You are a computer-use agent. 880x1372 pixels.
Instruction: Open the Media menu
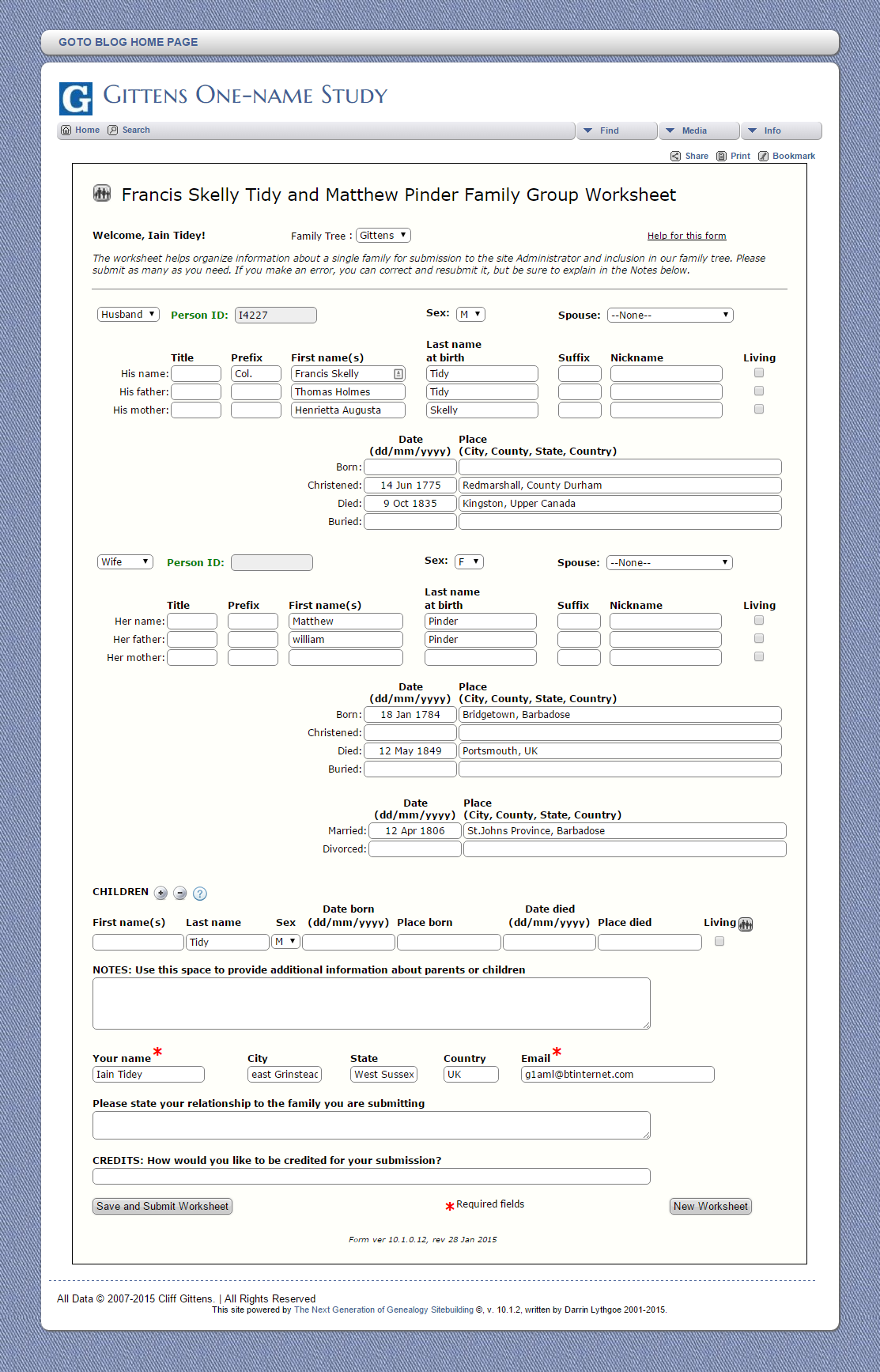click(699, 130)
